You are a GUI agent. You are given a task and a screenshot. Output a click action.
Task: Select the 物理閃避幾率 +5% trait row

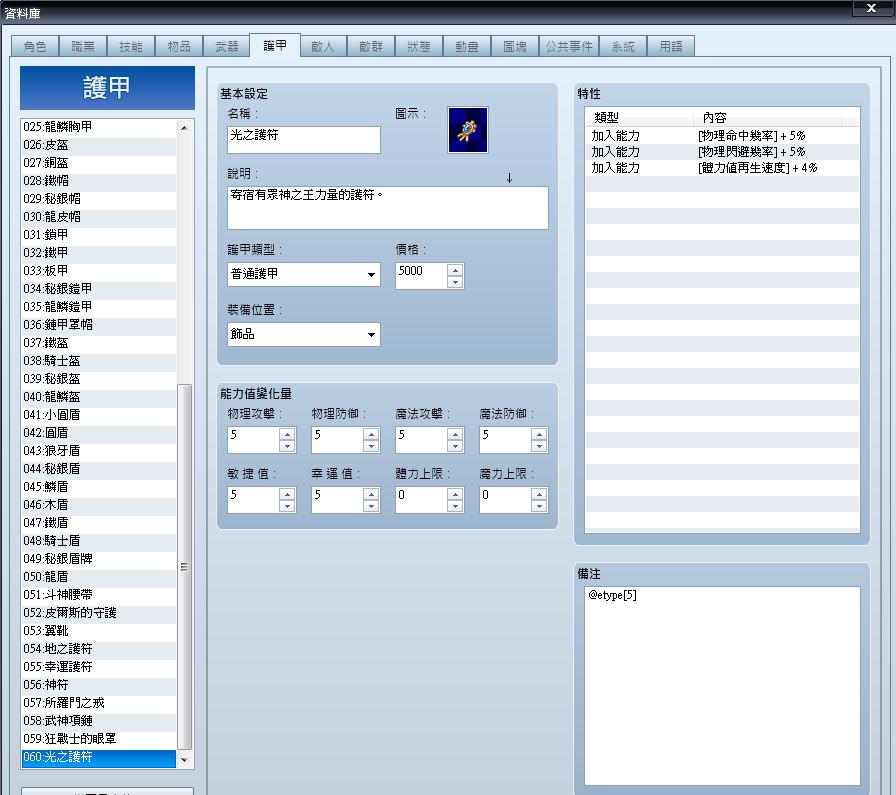722,152
